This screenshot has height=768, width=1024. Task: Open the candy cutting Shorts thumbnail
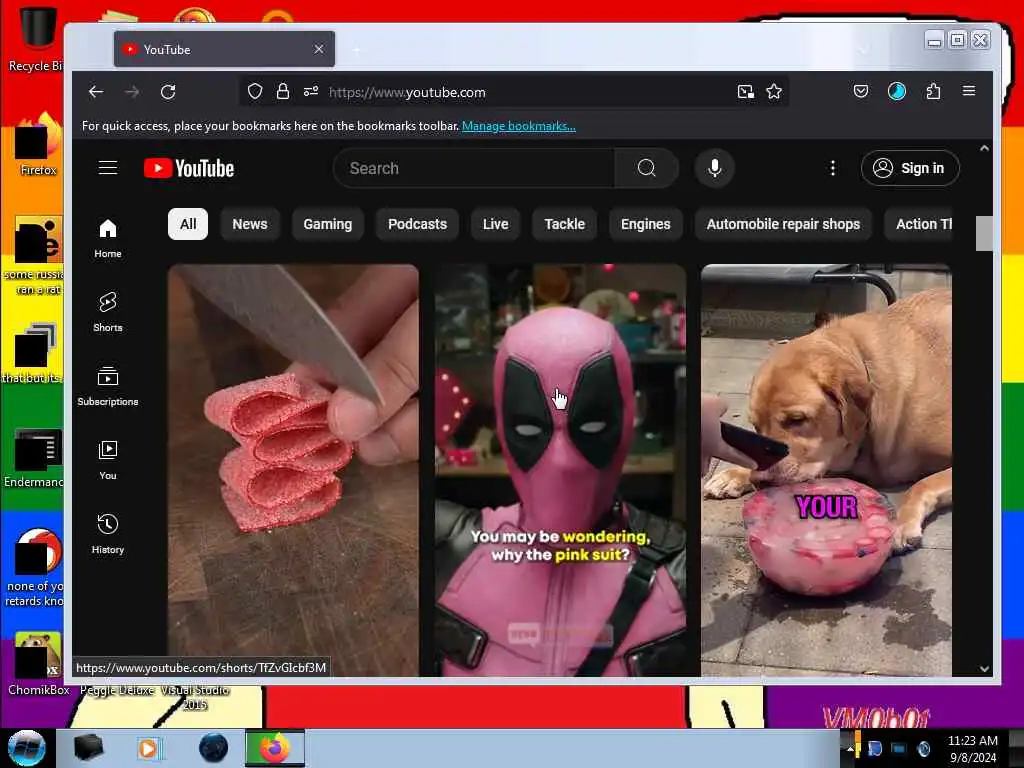click(293, 469)
